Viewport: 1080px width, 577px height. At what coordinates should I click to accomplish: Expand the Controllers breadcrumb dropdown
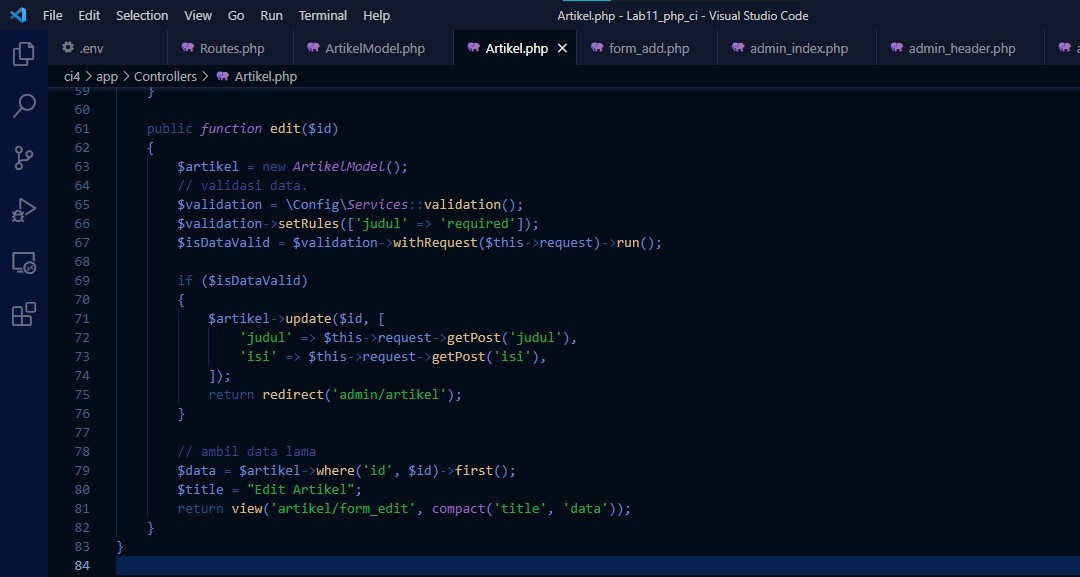[x=165, y=76]
